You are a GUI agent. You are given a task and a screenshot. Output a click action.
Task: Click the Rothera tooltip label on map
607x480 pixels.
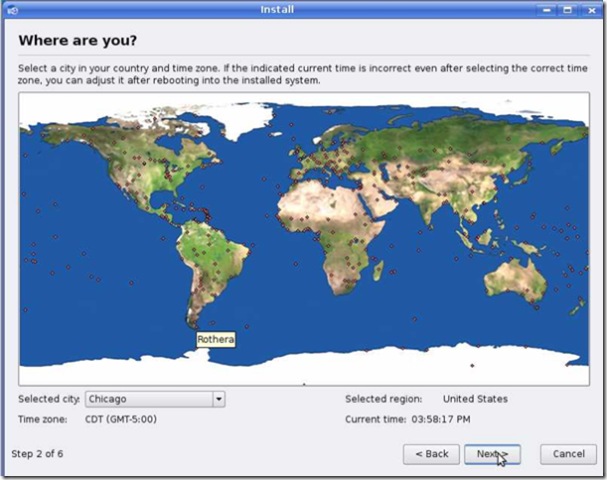(x=215, y=340)
